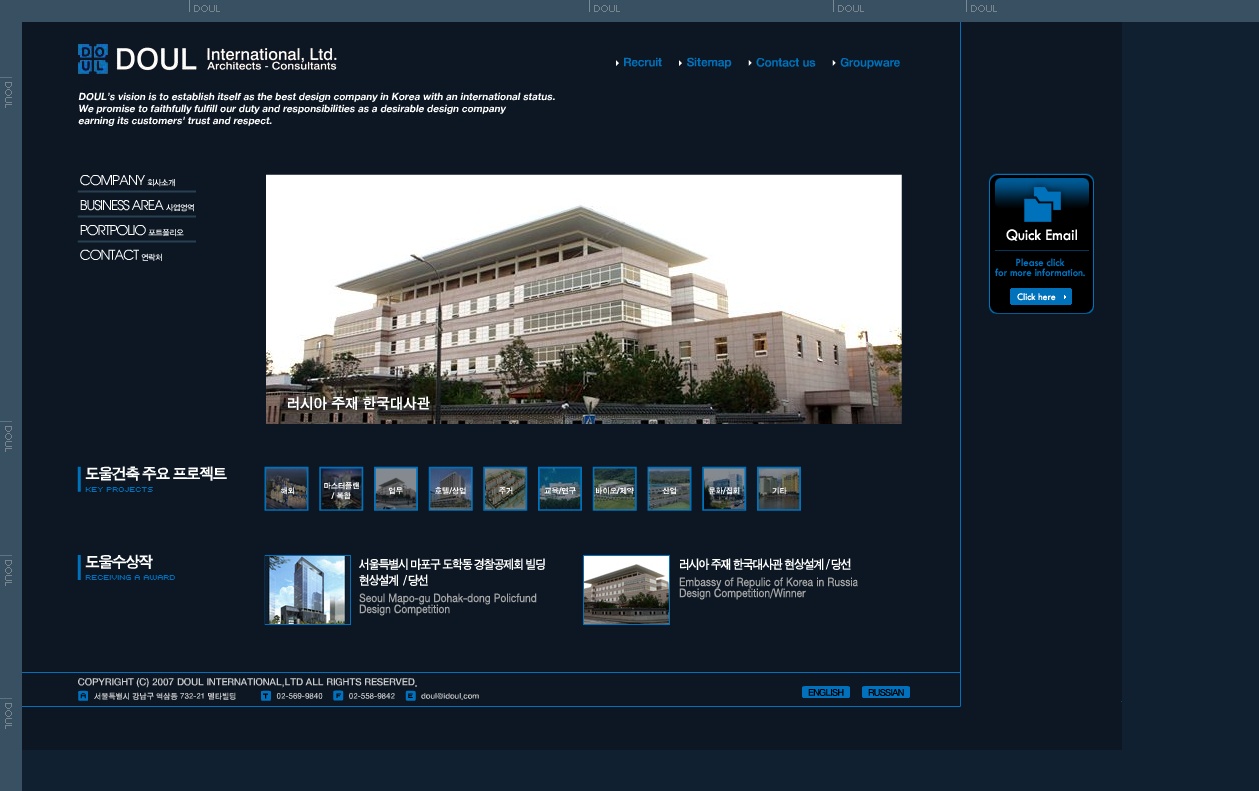Image resolution: width=1259 pixels, height=791 pixels.
Task: Select the 호텔/상업 project thumbnail
Action: tap(451, 489)
